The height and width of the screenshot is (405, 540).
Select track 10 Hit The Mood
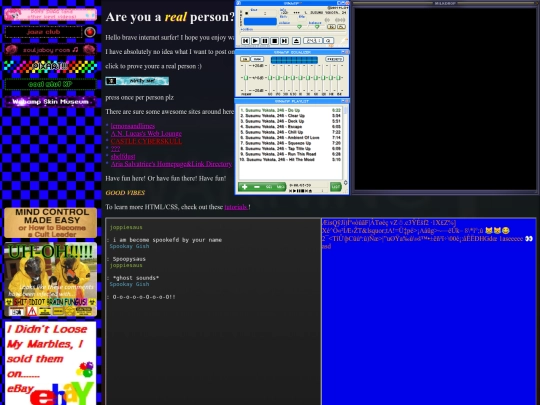[290, 160]
